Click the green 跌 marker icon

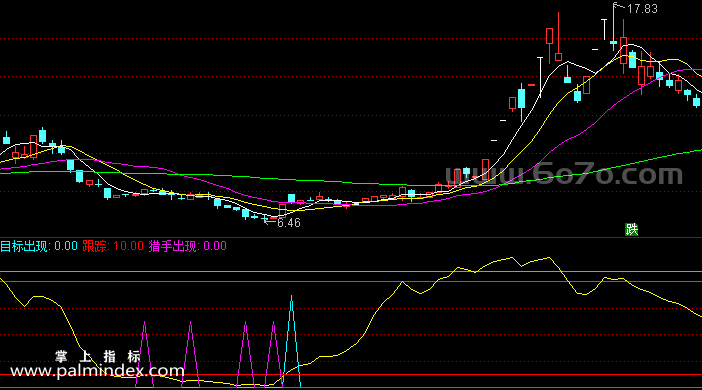click(632, 230)
